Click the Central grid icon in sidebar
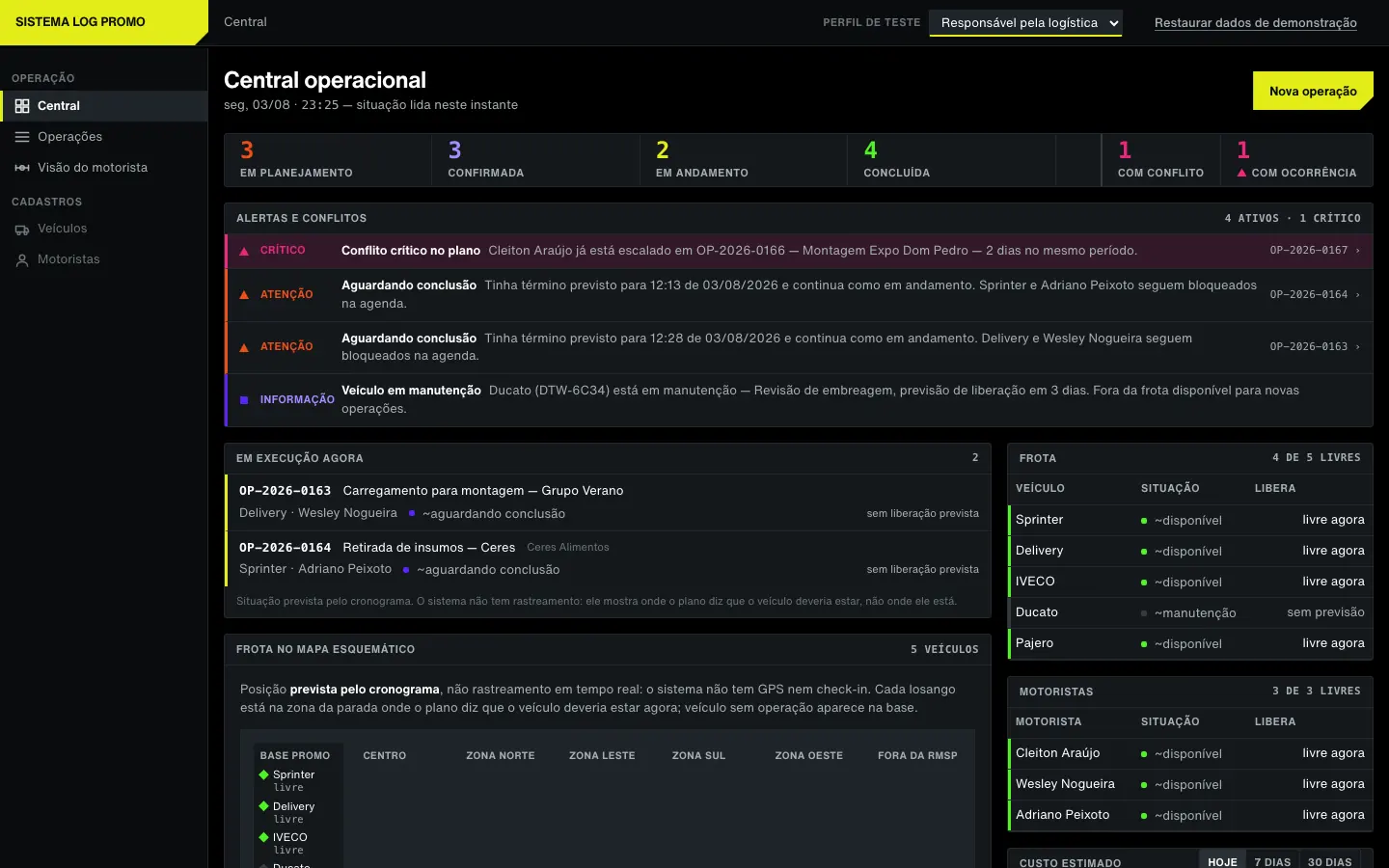 22,106
